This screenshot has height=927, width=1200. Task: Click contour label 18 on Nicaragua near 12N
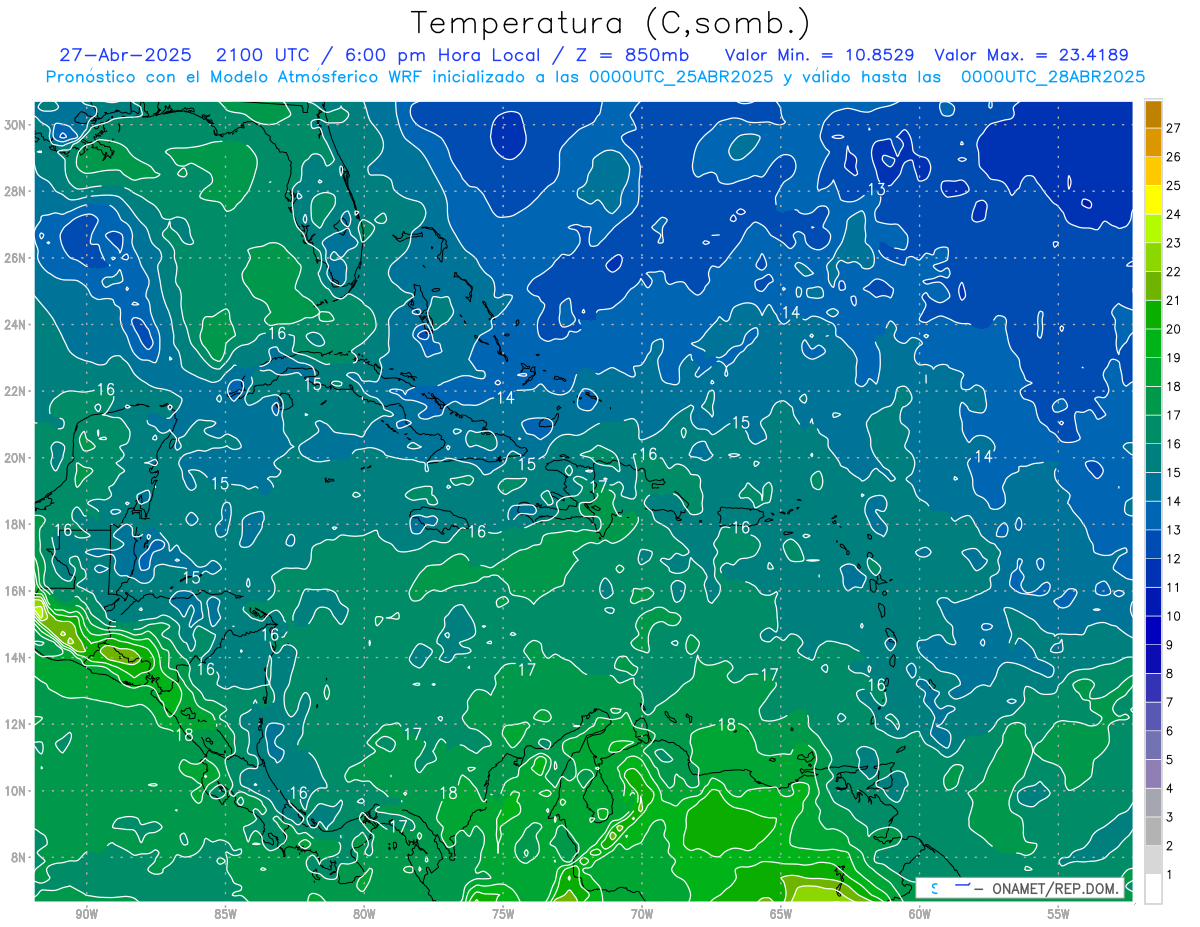(x=184, y=734)
